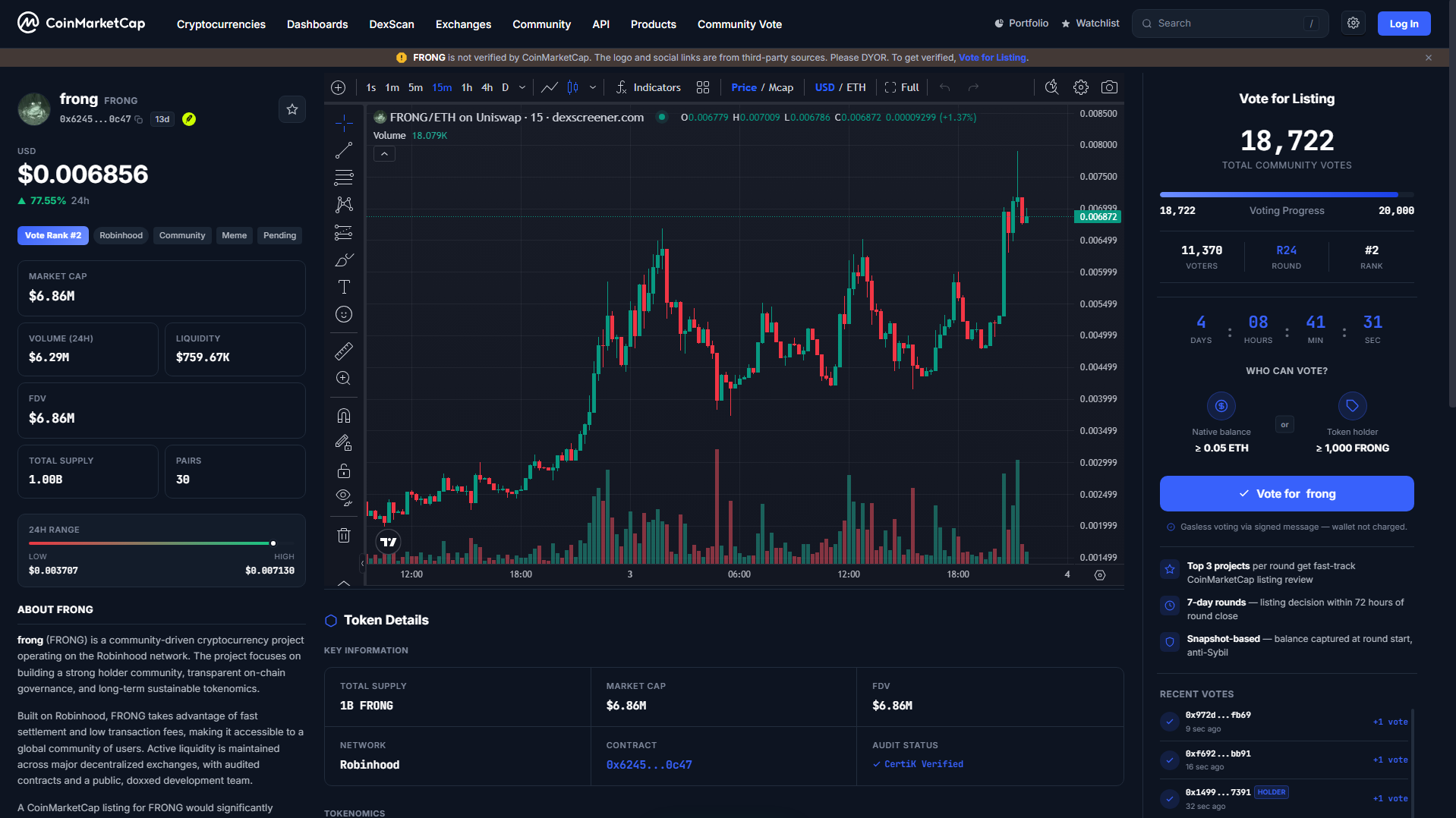
Task: Open the Community menu
Action: click(541, 24)
